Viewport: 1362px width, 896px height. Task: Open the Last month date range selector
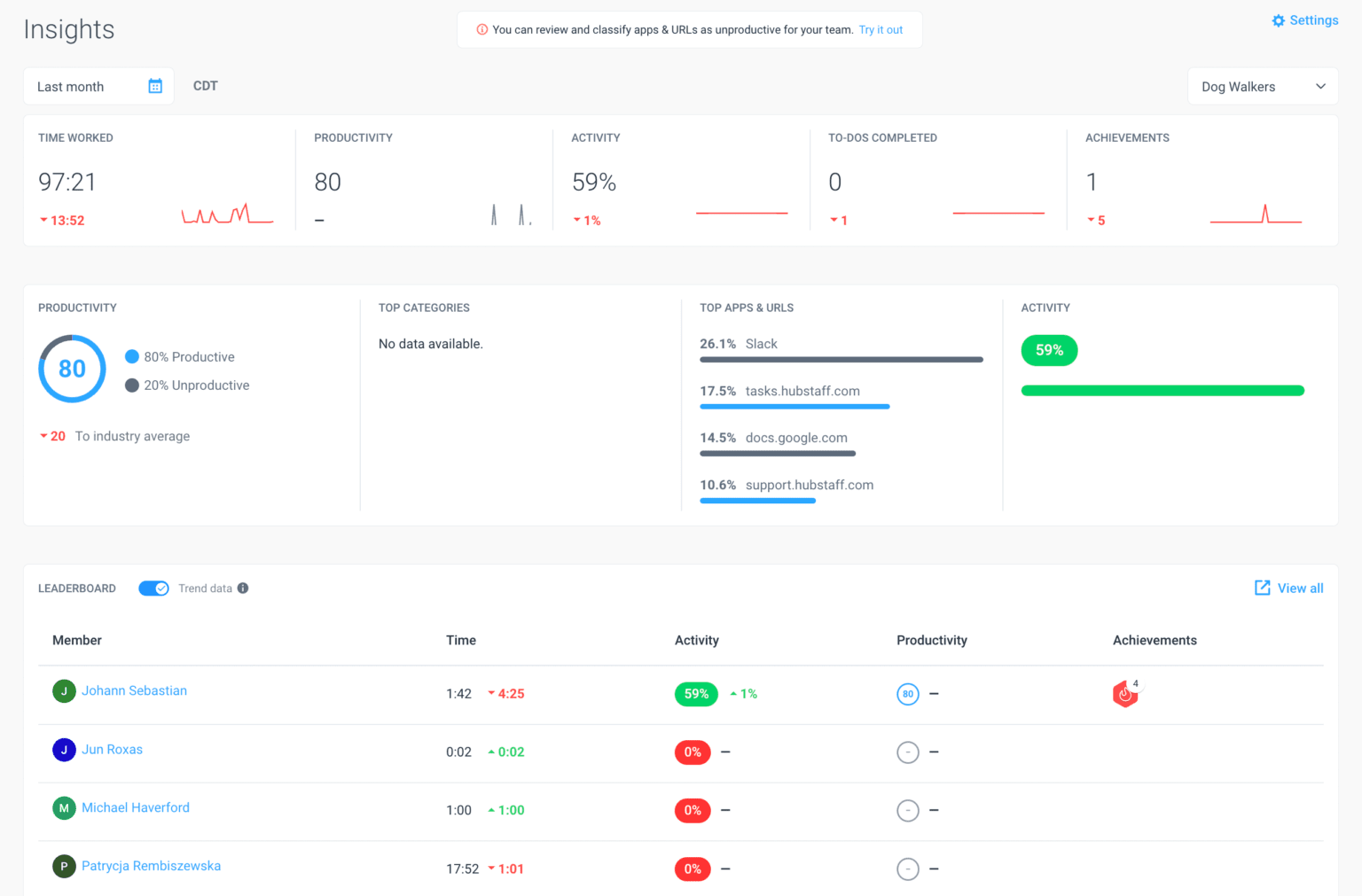(x=98, y=86)
